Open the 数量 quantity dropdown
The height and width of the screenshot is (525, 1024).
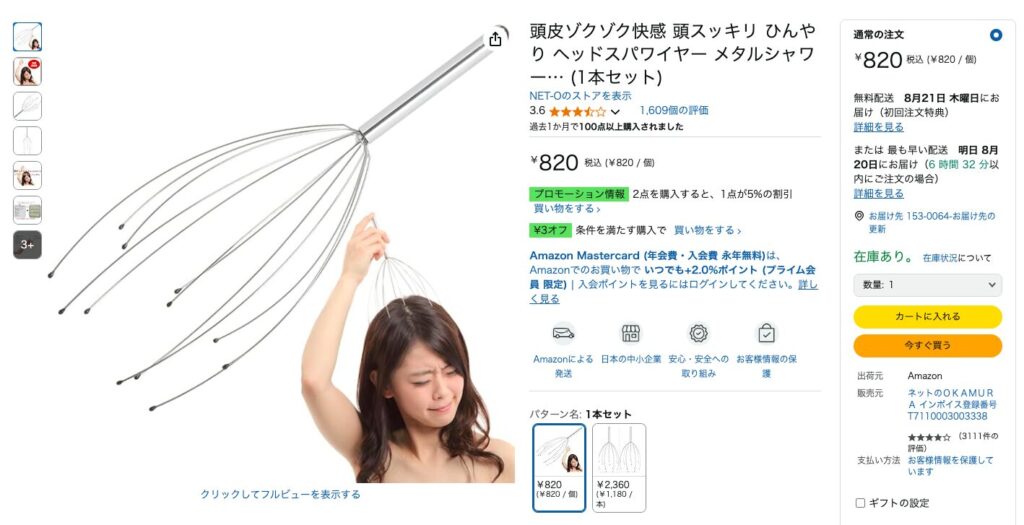(927, 285)
